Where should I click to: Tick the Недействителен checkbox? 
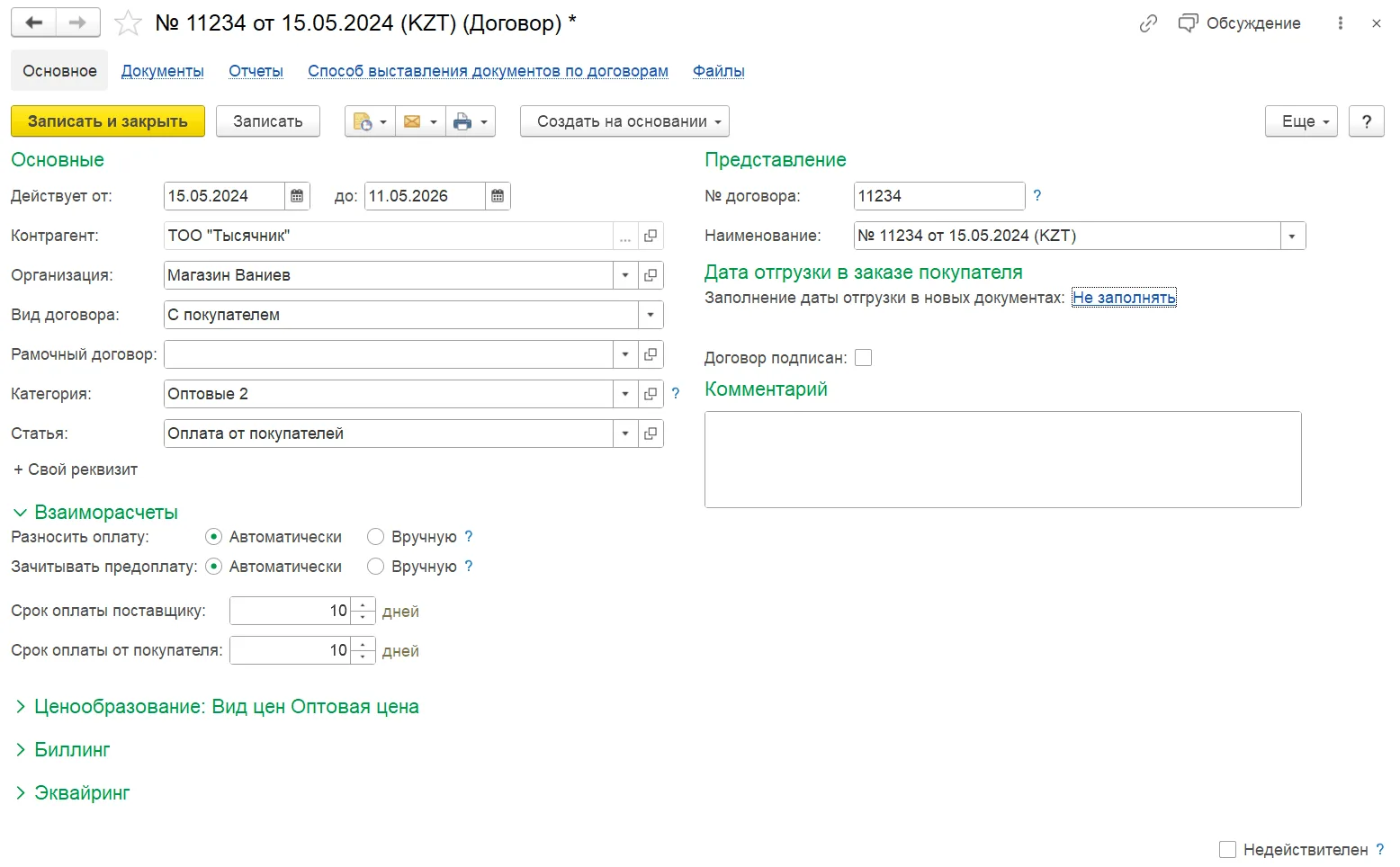[1227, 849]
